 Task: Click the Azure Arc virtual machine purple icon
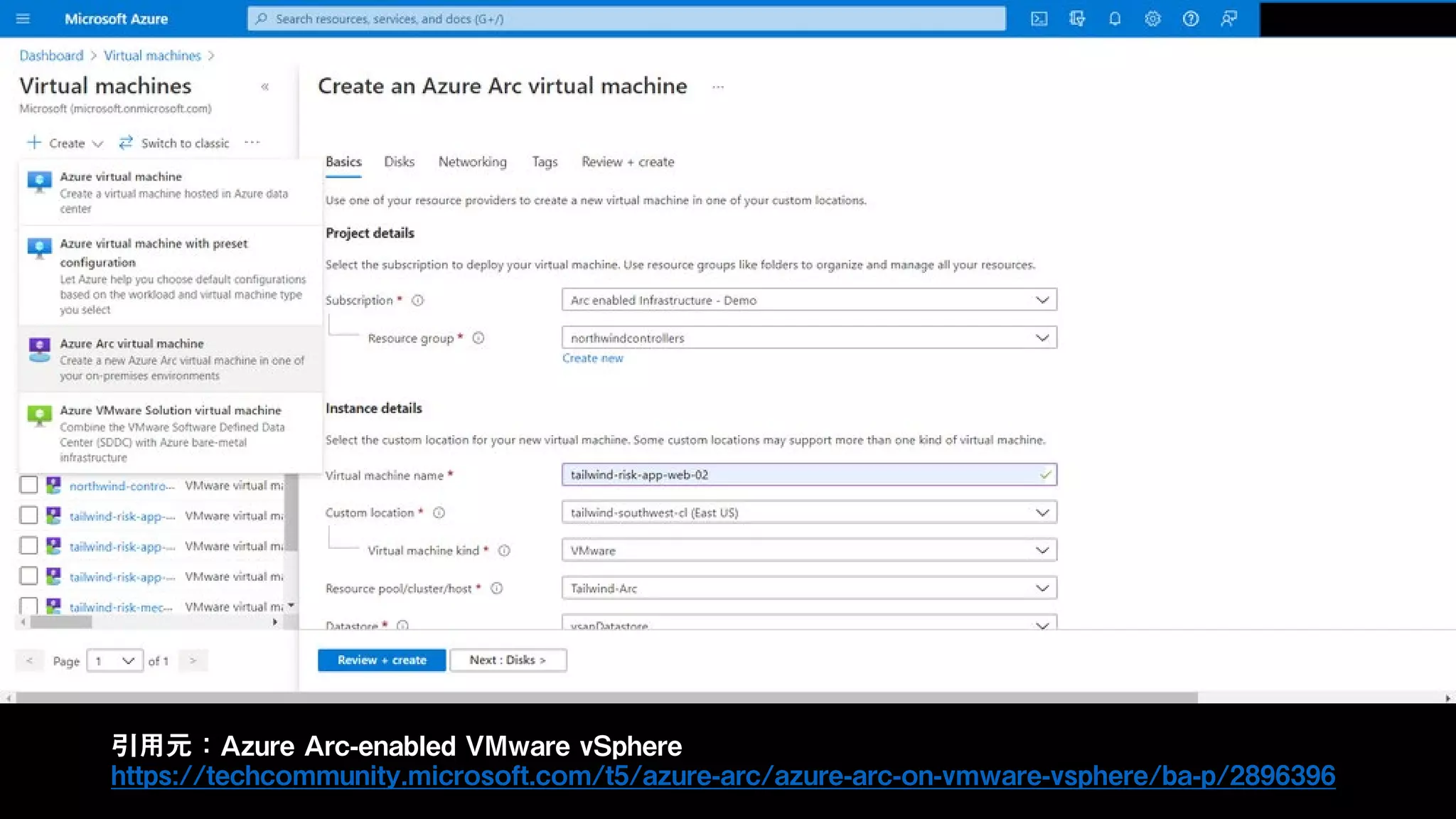(x=40, y=349)
